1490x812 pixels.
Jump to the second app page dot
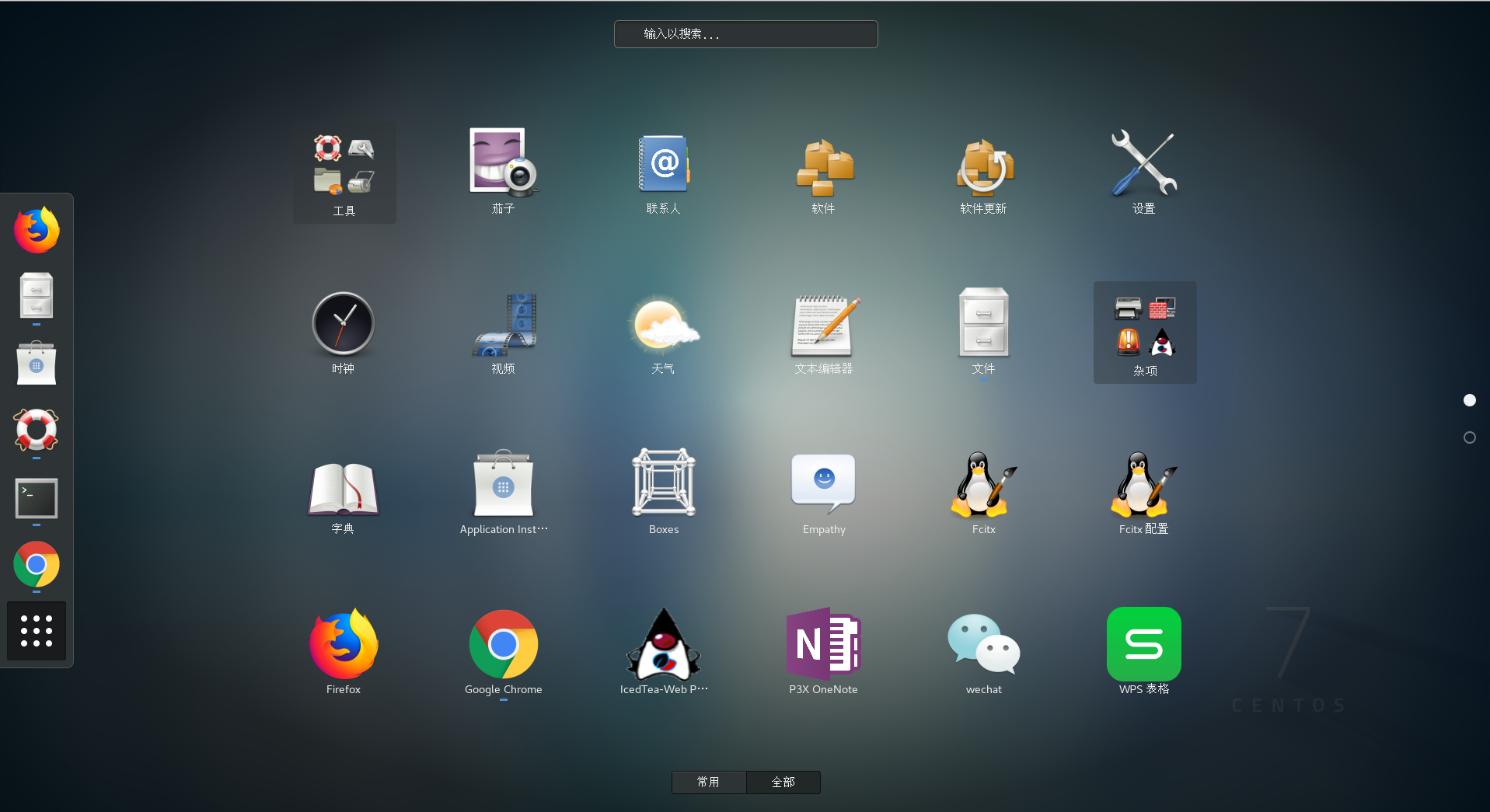(x=1469, y=437)
